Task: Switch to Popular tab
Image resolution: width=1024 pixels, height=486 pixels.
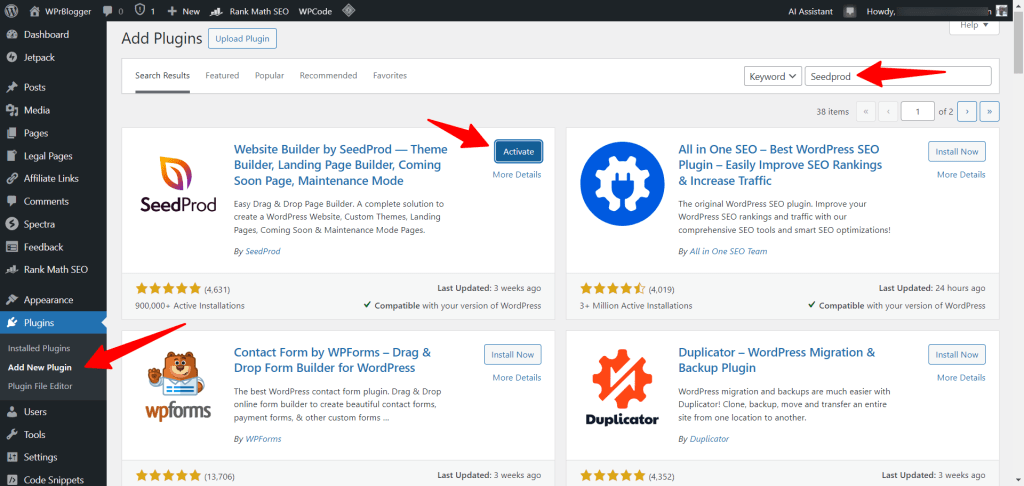Action: click(x=270, y=76)
